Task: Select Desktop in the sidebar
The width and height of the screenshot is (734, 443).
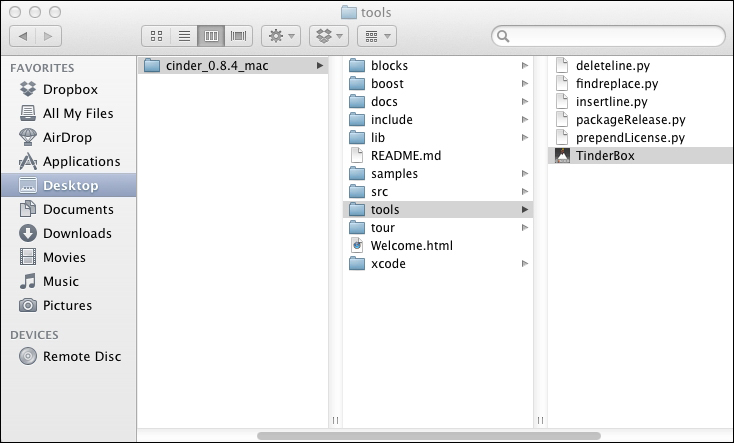Action: coord(68,185)
